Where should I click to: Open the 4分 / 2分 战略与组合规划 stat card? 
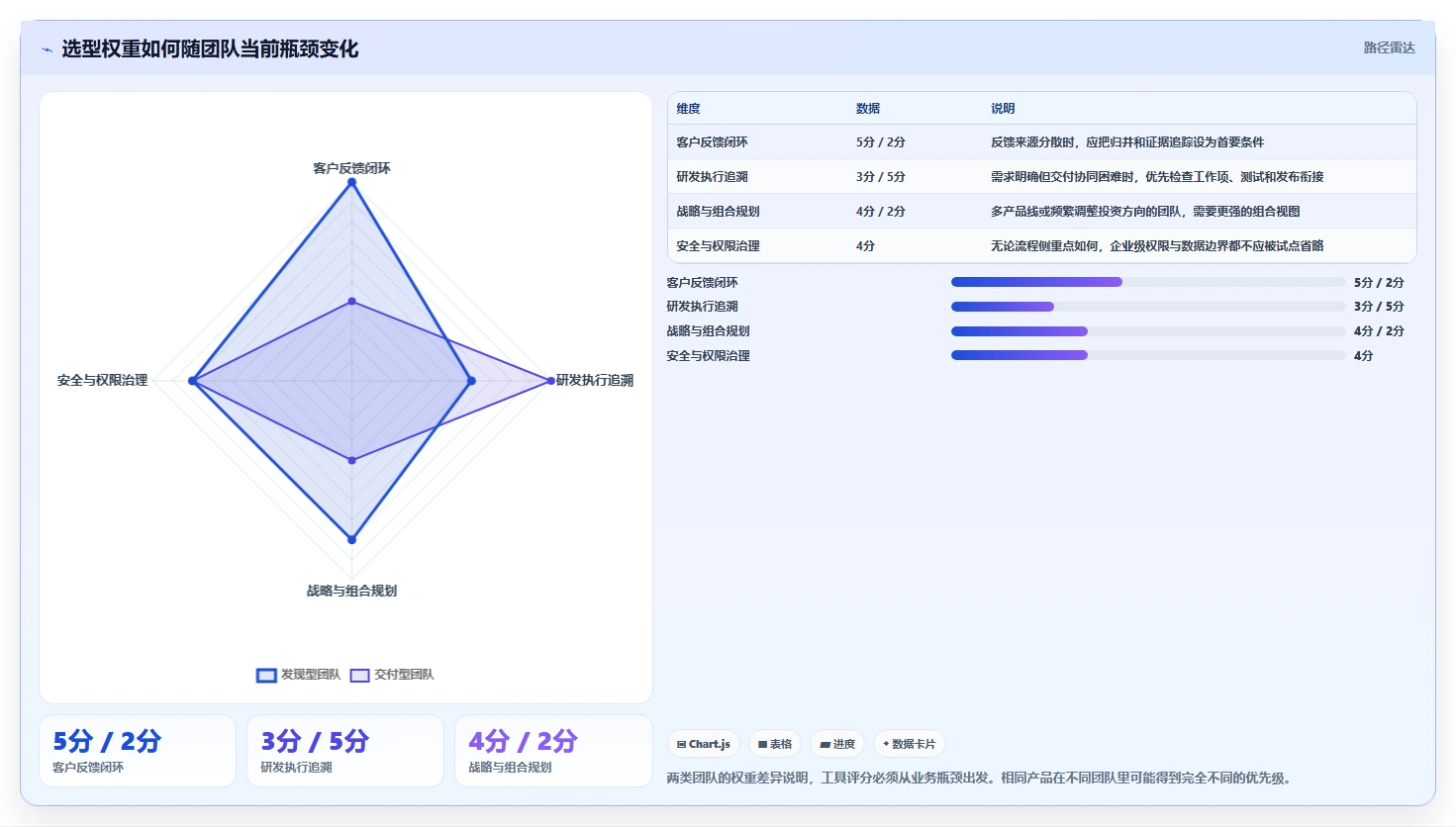pos(553,751)
